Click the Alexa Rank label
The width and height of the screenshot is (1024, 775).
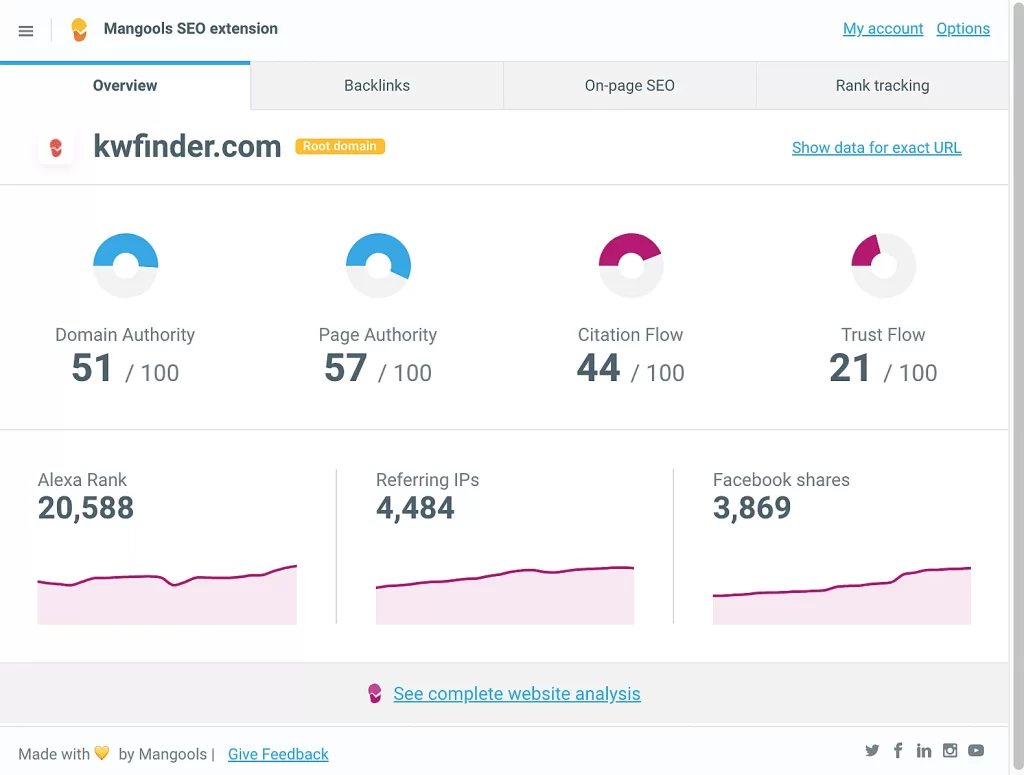pos(82,480)
